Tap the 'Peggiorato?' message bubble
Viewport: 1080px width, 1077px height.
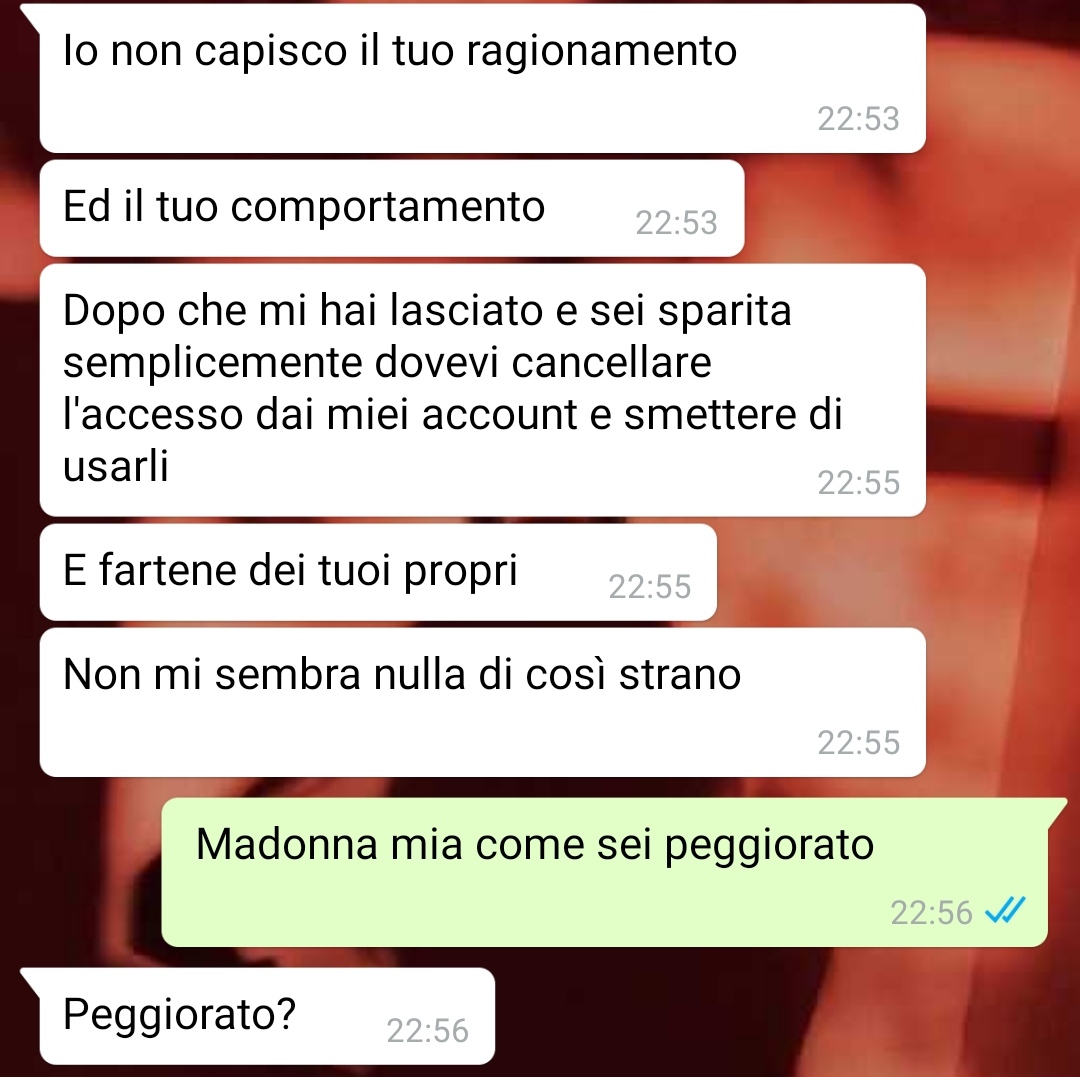click(267, 1016)
